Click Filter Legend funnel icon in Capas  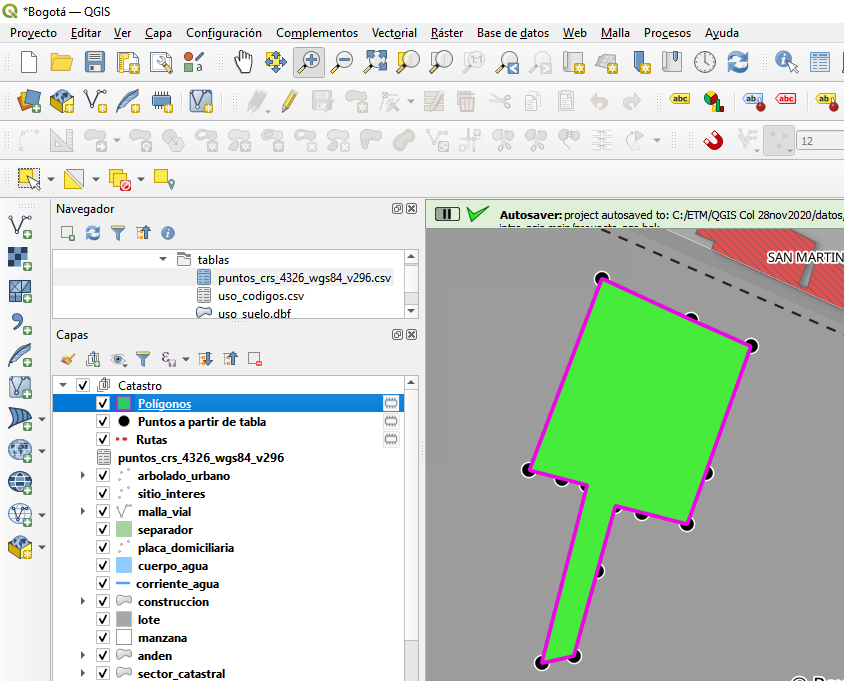[x=143, y=359]
